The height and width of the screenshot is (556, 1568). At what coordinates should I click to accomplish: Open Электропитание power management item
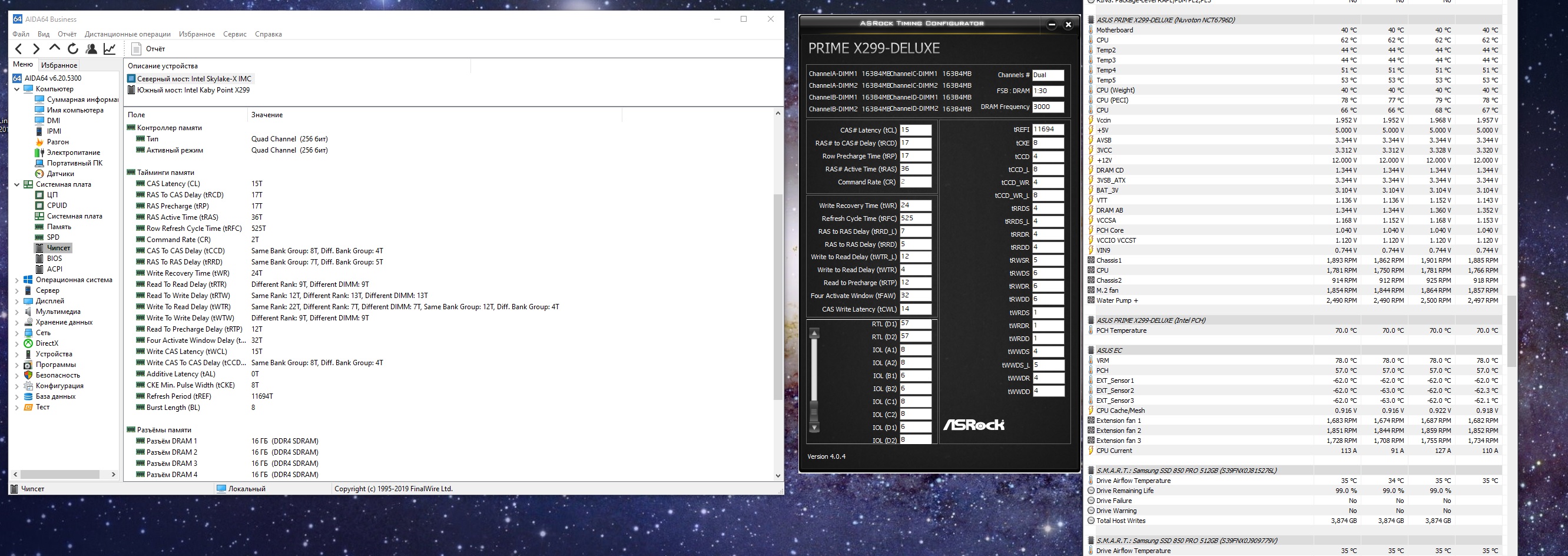pyautogui.click(x=73, y=152)
